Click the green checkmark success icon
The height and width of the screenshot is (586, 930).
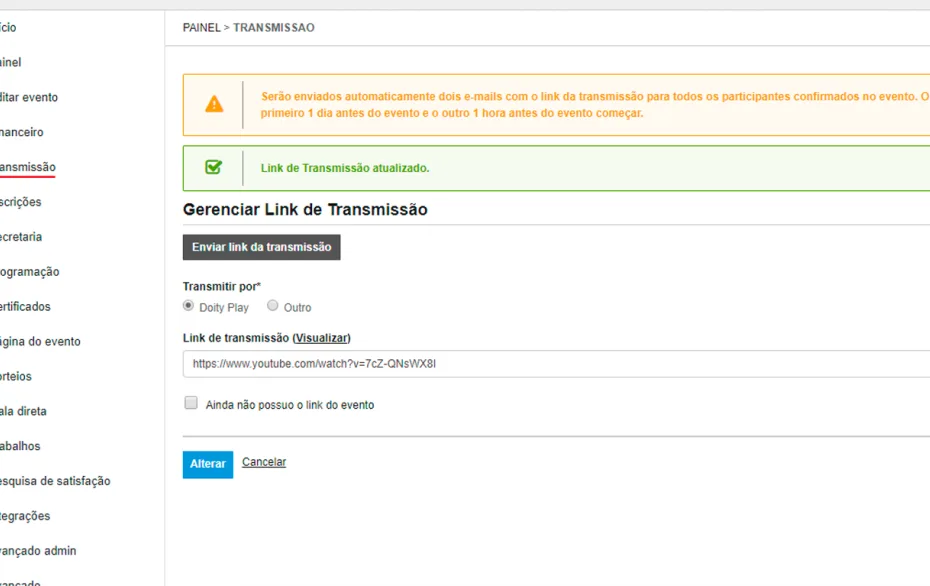214,167
